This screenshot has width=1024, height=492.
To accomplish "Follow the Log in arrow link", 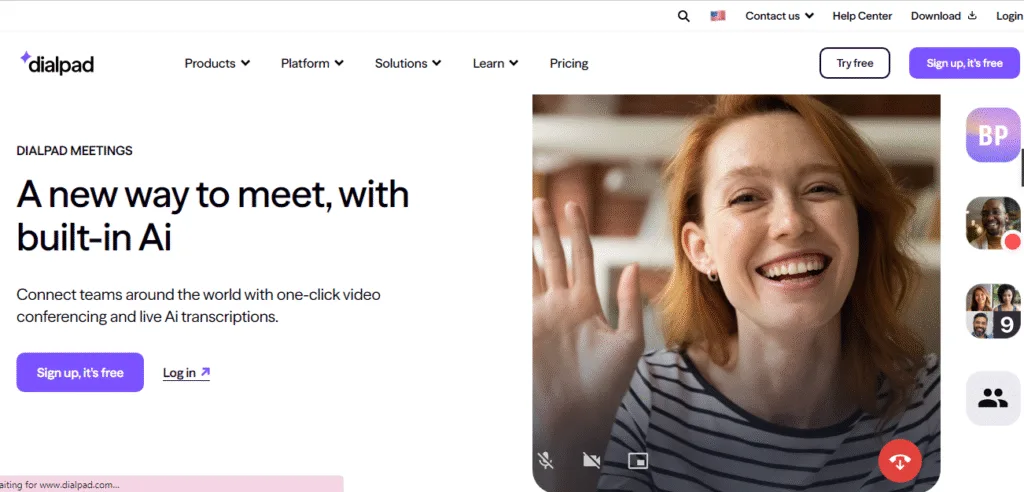I will pos(186,372).
